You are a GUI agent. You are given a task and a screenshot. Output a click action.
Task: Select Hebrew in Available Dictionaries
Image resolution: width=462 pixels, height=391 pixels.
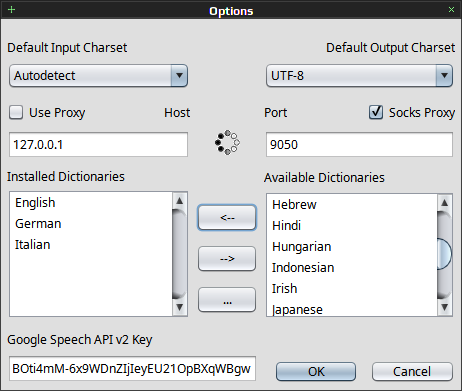(352, 205)
